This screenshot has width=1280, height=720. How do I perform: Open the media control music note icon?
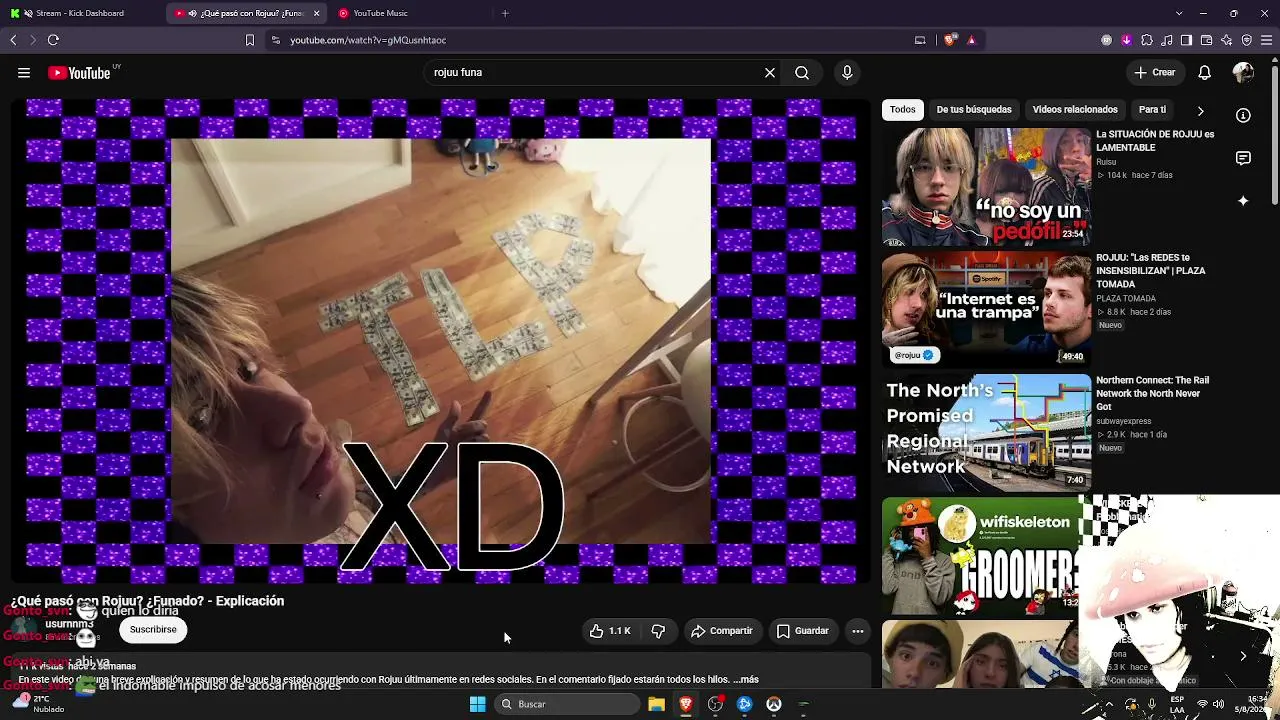point(1166,40)
